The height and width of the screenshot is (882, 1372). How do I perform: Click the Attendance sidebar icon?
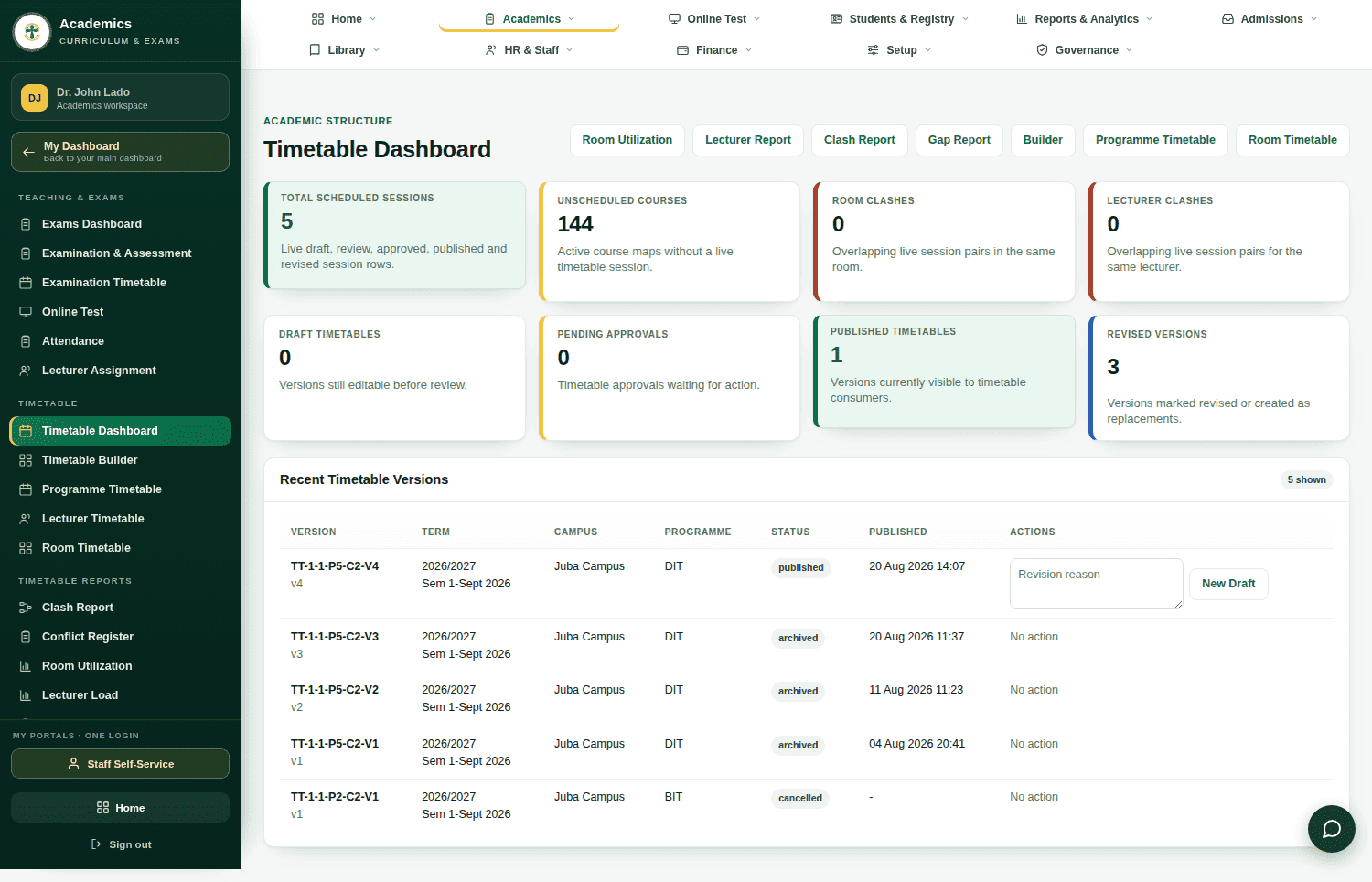(x=26, y=341)
